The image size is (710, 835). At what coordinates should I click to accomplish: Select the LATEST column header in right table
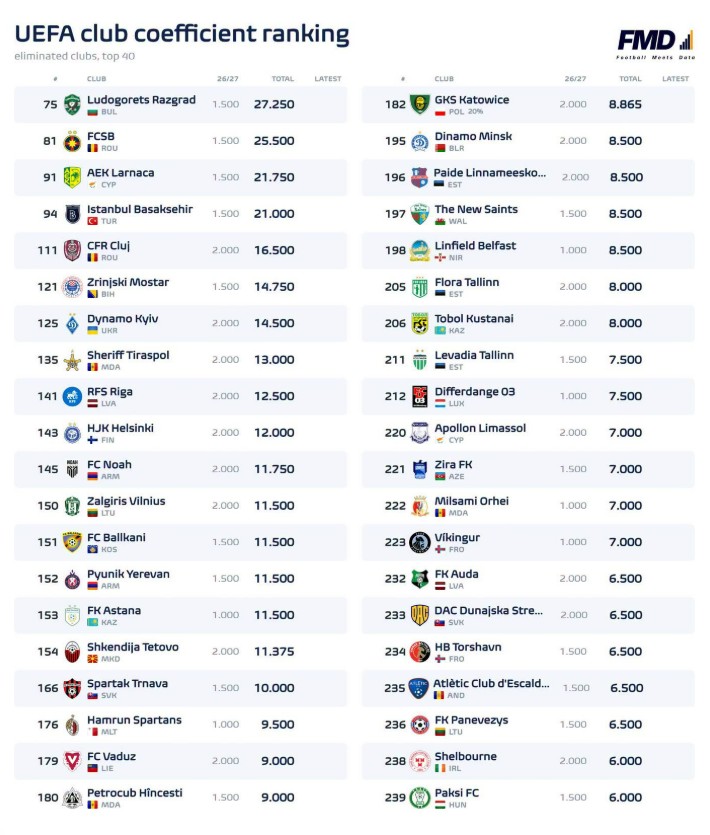(675, 79)
